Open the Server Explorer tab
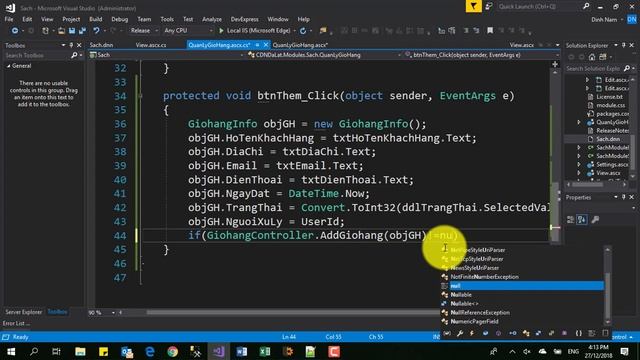 click(x=24, y=312)
